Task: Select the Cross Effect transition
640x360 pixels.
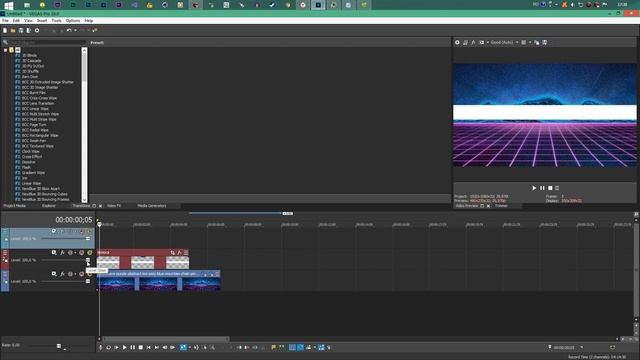Action: tap(32, 157)
